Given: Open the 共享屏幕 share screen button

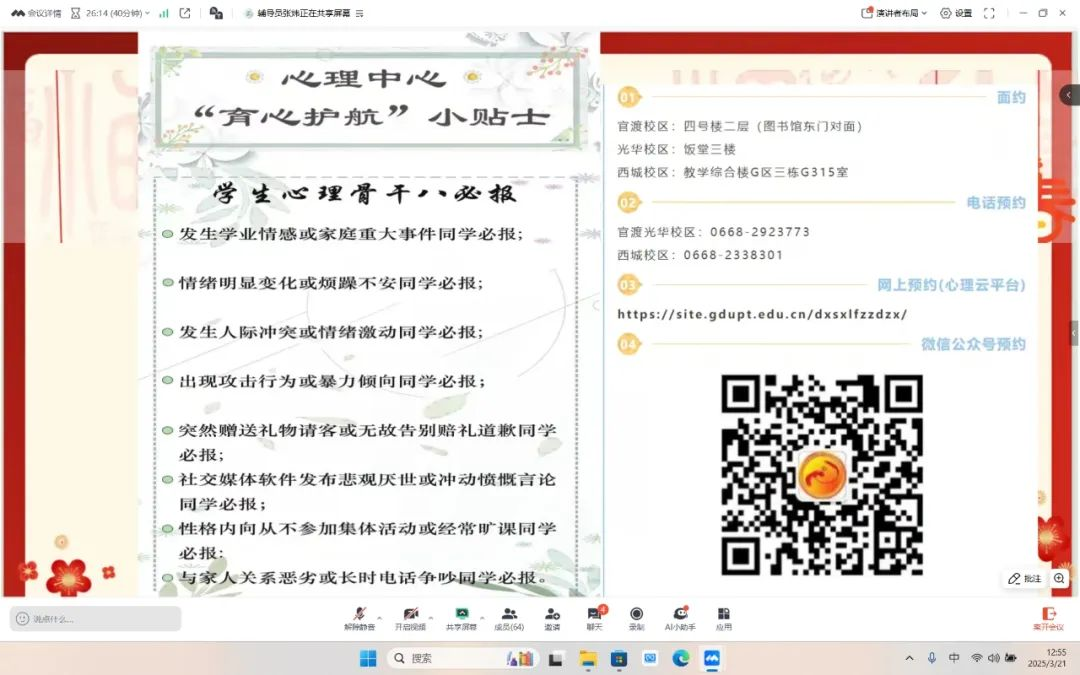Looking at the screenshot, I should pyautogui.click(x=461, y=618).
